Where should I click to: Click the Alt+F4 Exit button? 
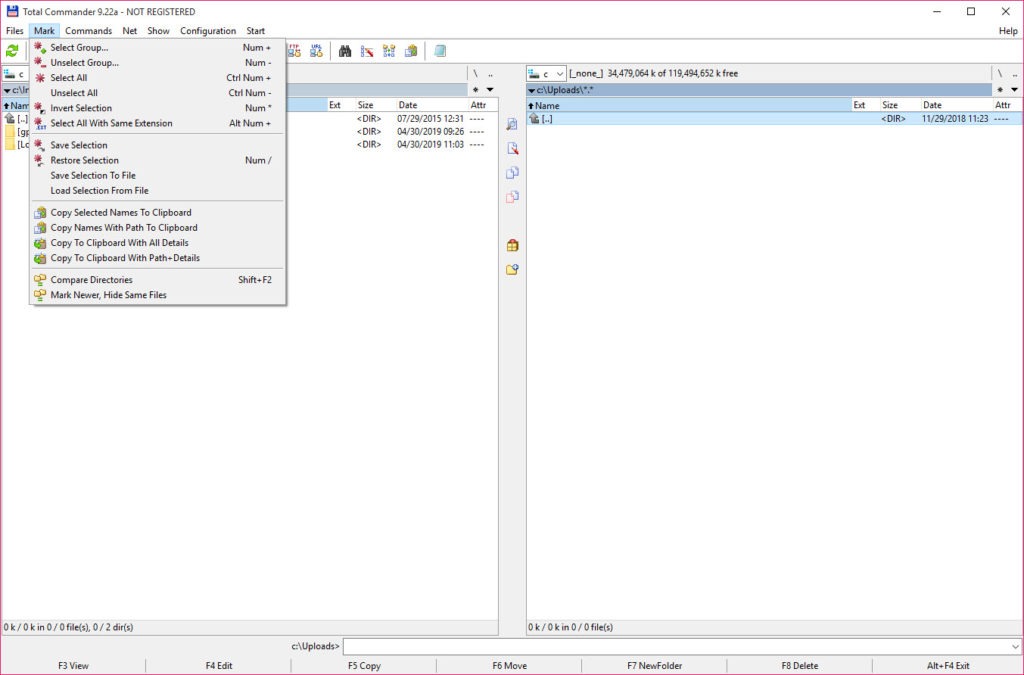[x=948, y=666]
